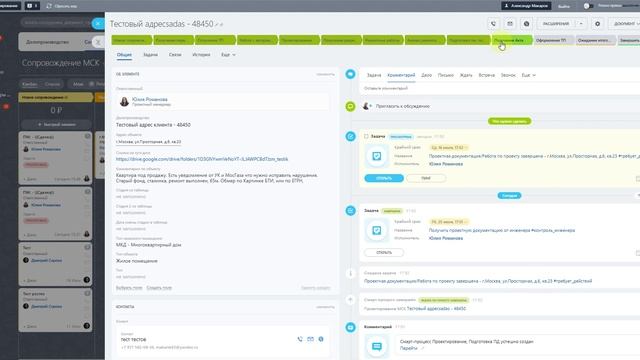The height and width of the screenshot is (360, 640).
Task: Click the comment bubble icon in Комментарий entry
Action: point(376,346)
